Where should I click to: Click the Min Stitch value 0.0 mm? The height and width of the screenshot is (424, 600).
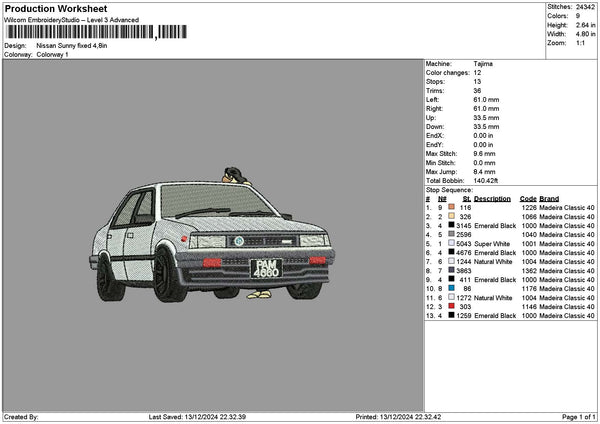tap(484, 163)
